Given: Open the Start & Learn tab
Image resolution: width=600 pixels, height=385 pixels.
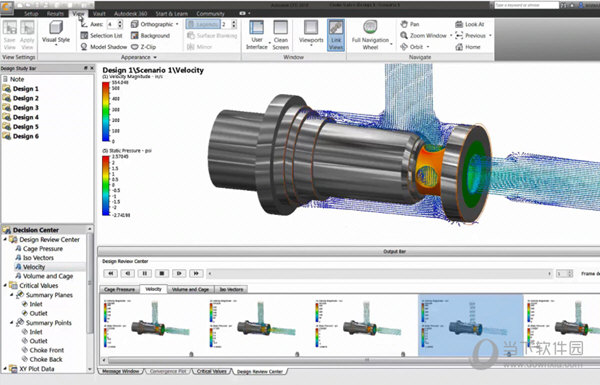Looking at the screenshot, I should click(x=171, y=13).
